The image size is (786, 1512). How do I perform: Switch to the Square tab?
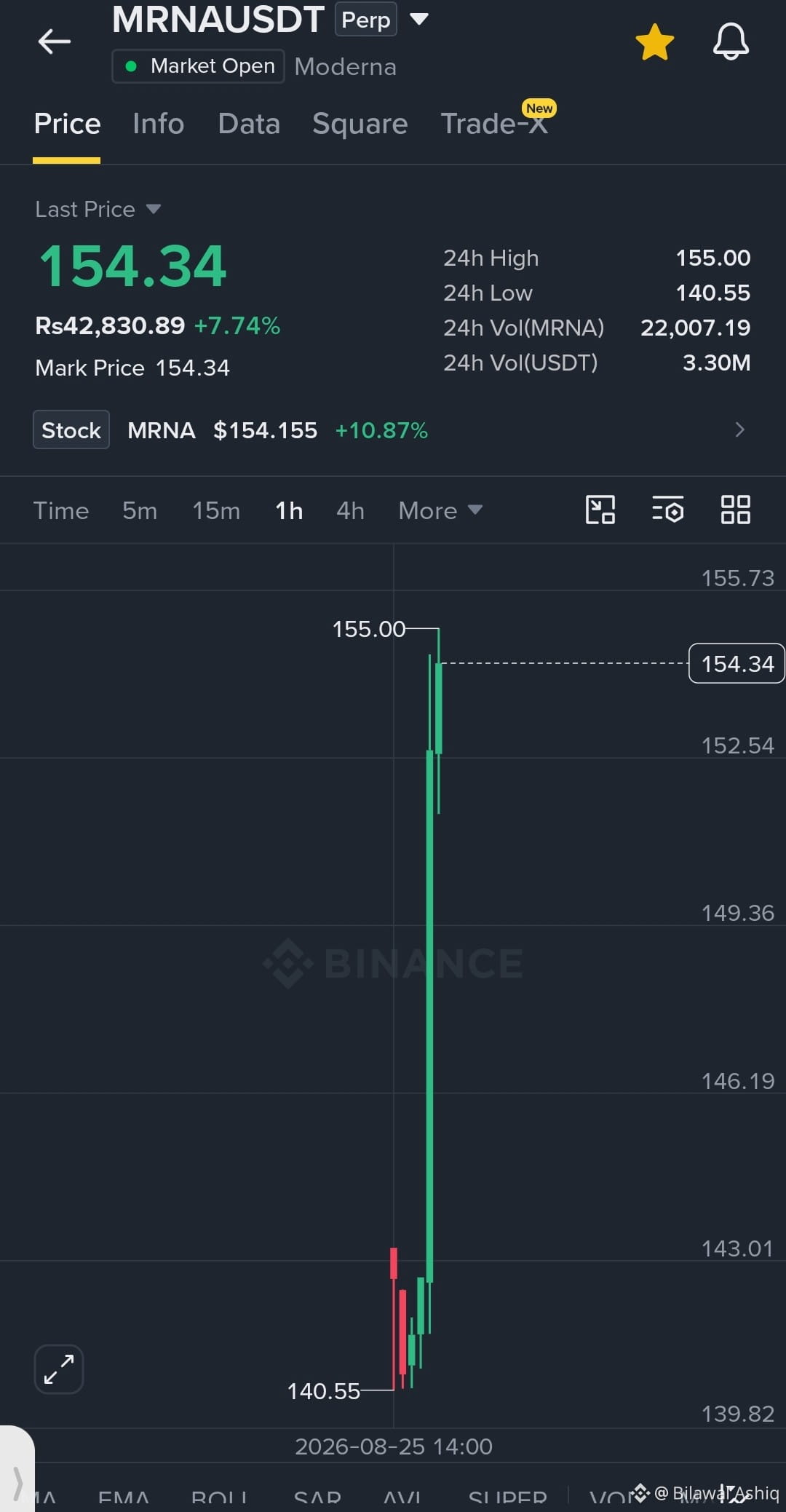coord(360,124)
